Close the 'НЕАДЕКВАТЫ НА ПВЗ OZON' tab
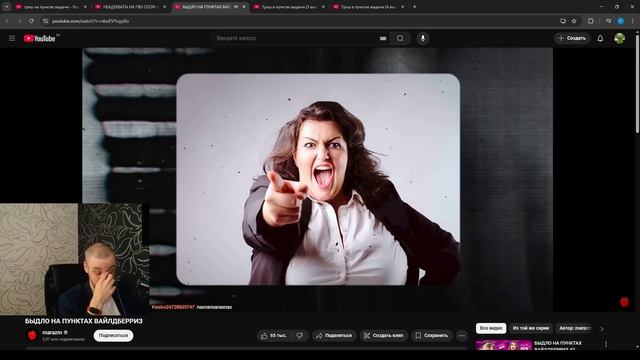 (165, 7)
